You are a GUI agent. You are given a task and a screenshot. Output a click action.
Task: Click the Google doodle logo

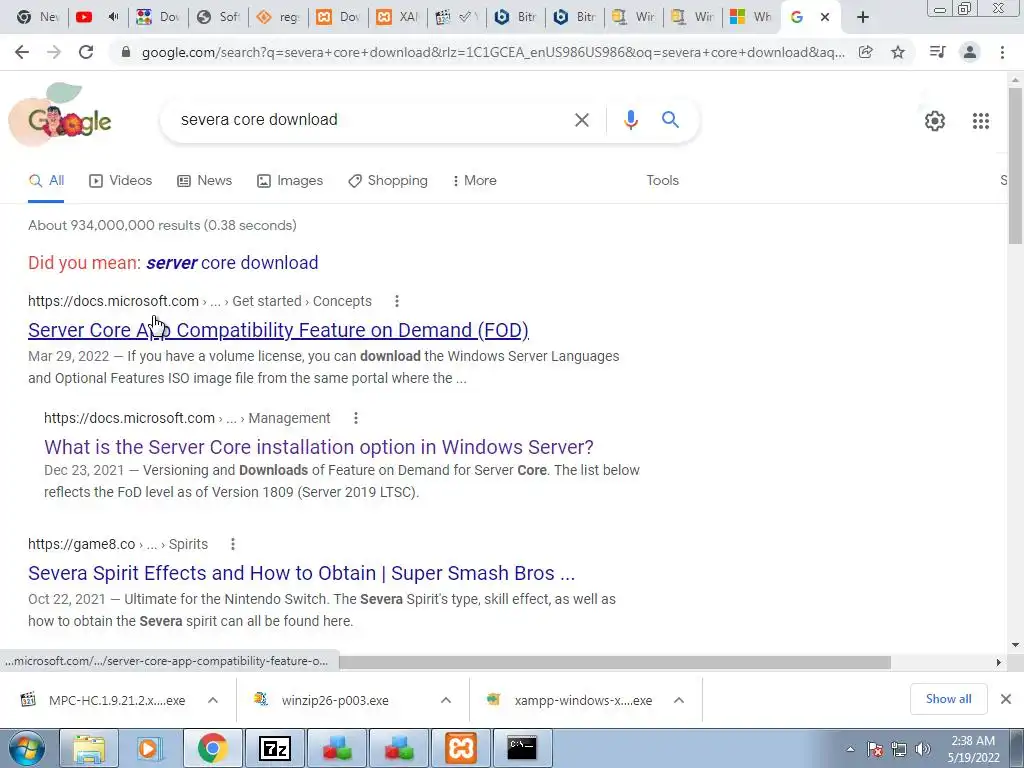point(62,116)
